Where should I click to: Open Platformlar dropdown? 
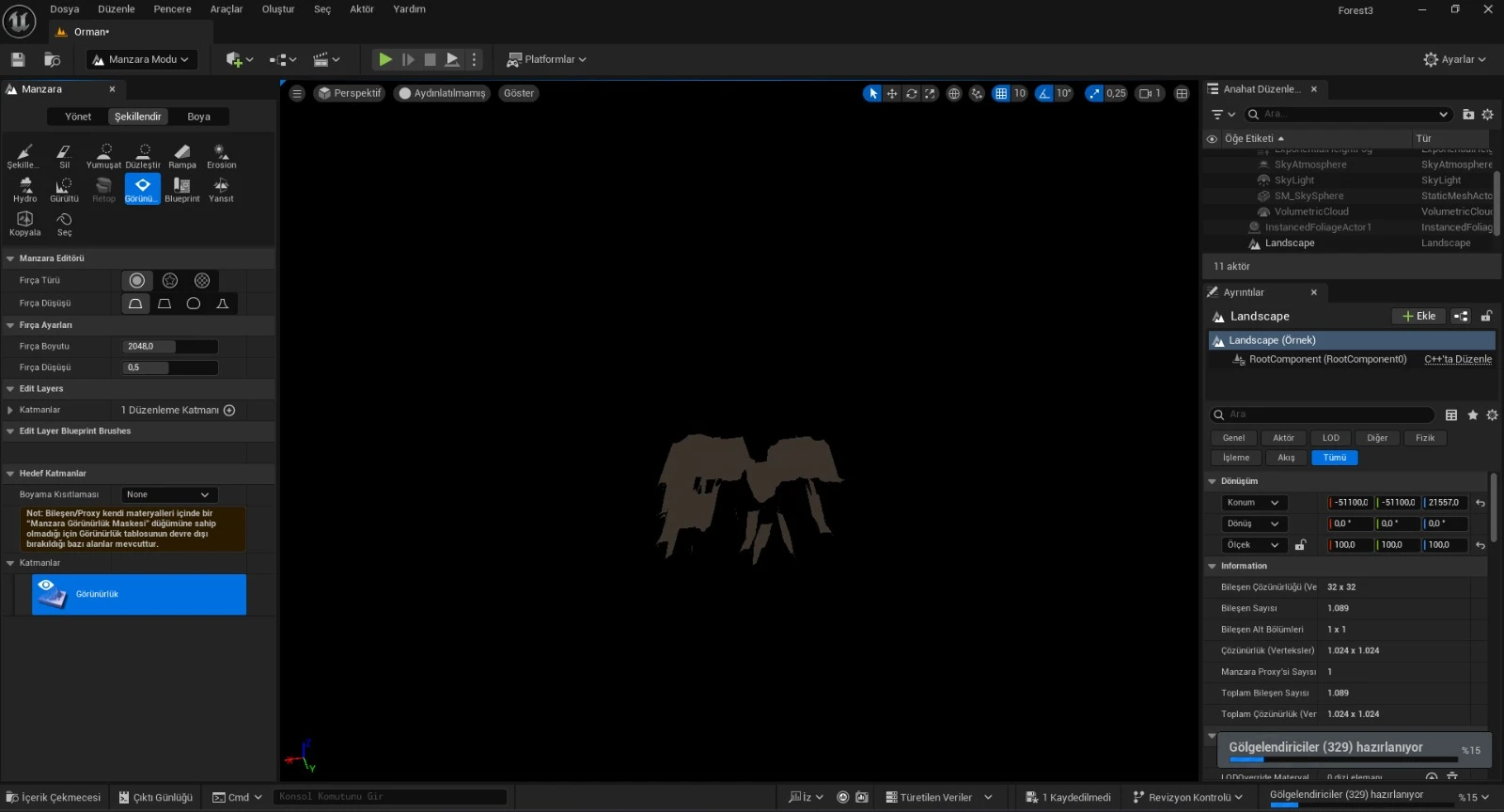coord(546,59)
